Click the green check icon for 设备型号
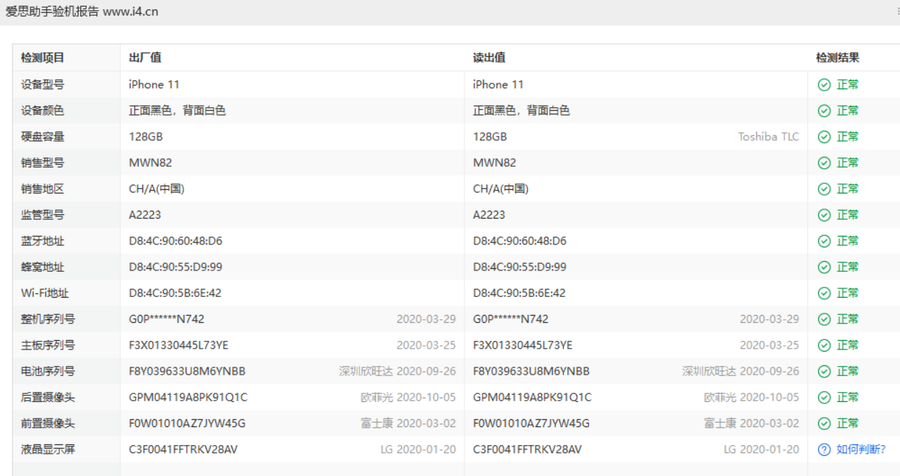 [824, 85]
